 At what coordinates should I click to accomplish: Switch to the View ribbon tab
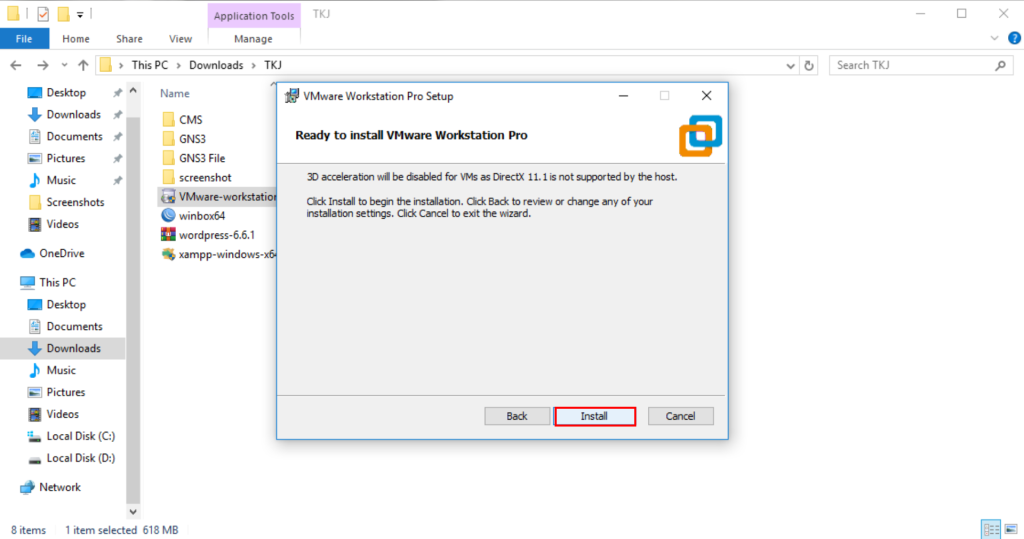[180, 39]
